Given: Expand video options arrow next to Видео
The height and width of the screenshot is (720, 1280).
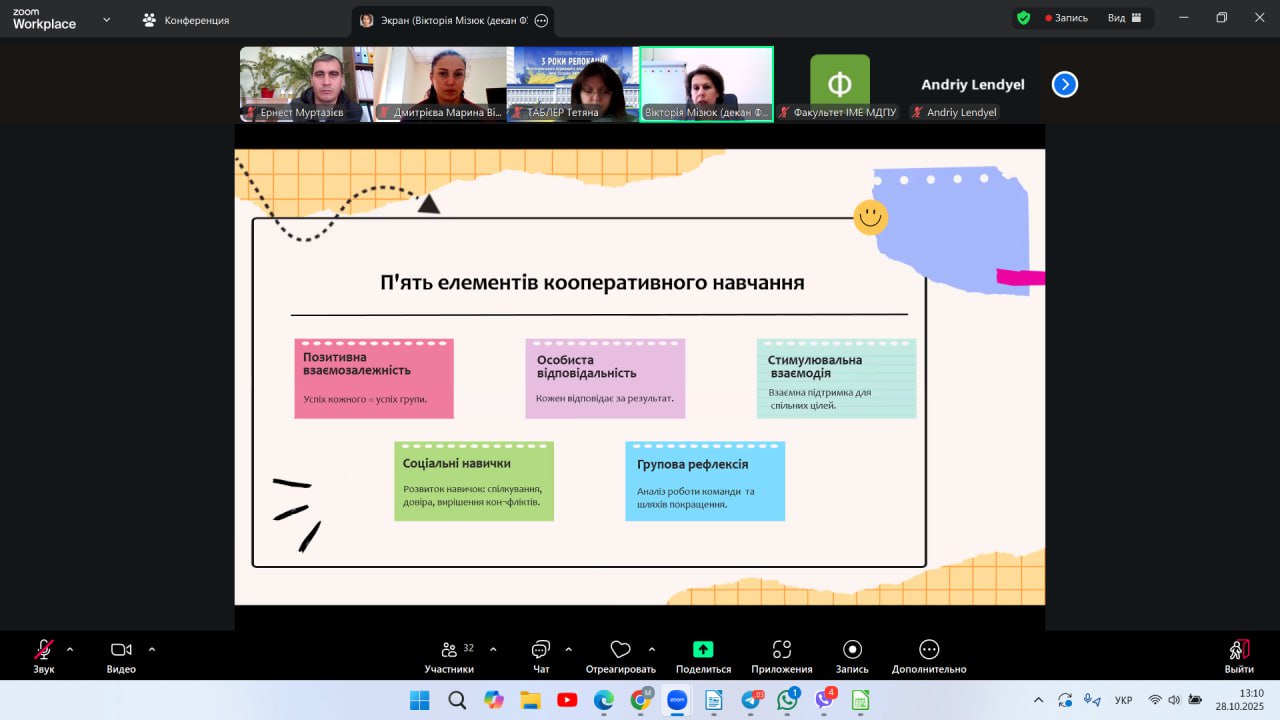Looking at the screenshot, I should tap(152, 649).
